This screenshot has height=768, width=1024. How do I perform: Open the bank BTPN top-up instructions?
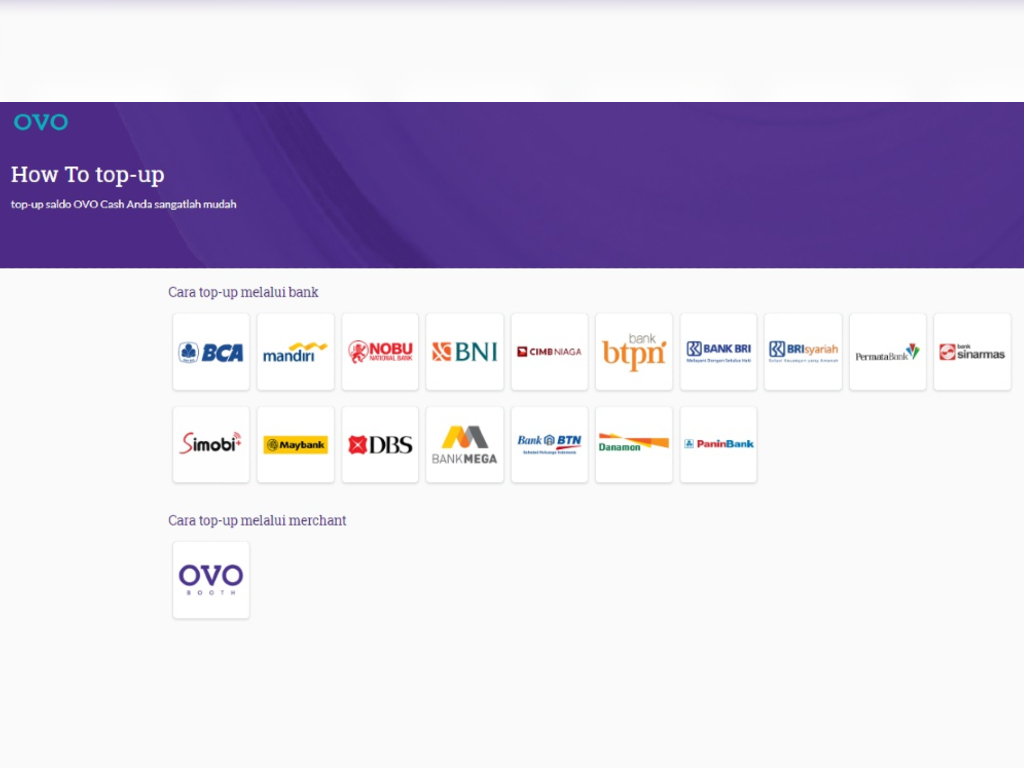click(x=633, y=352)
